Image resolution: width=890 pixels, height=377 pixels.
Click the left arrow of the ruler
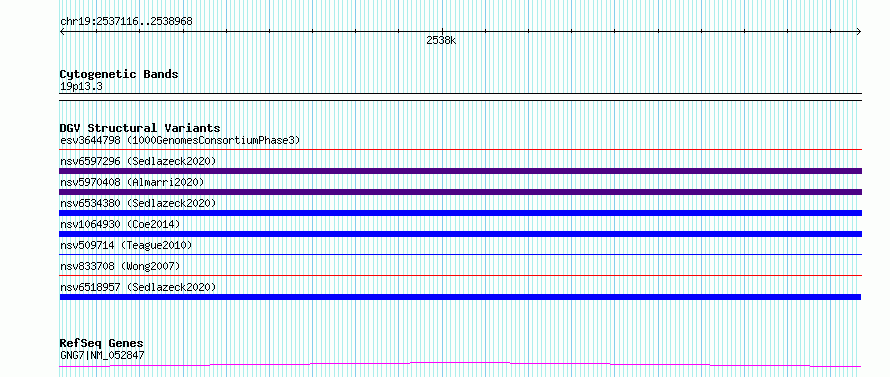(x=62, y=32)
